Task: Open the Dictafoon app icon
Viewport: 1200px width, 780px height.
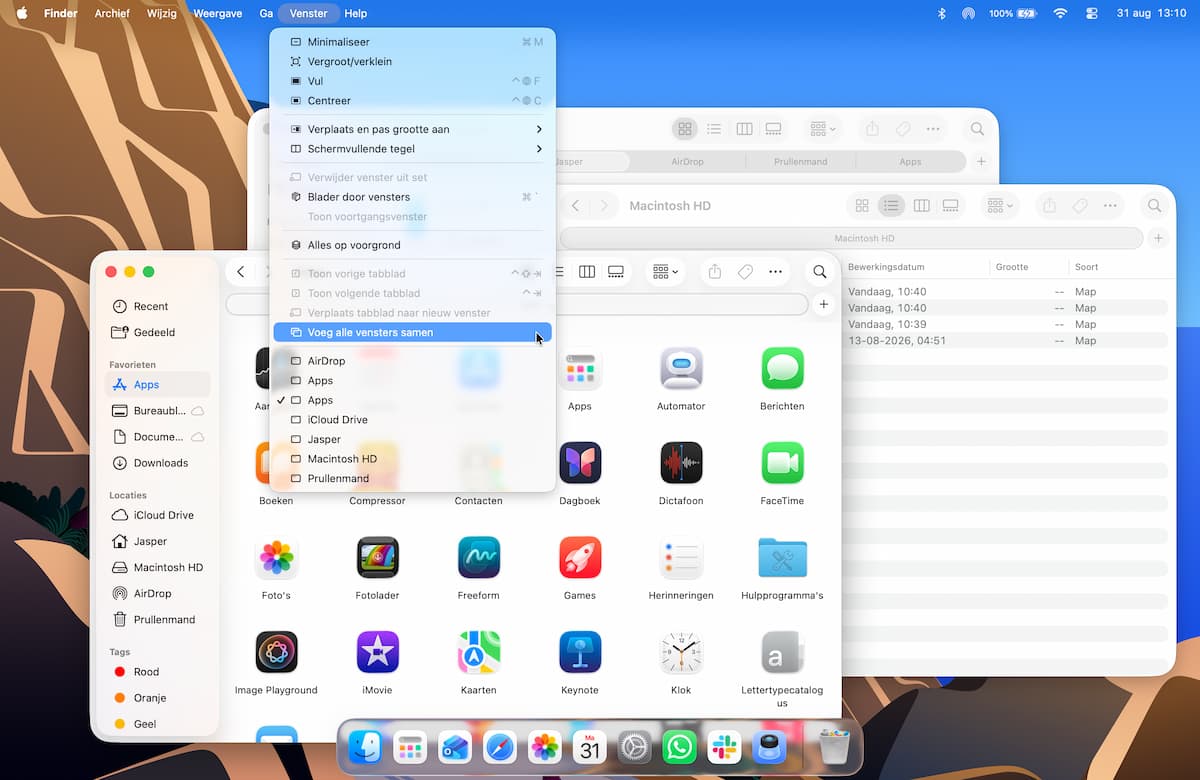Action: pos(681,463)
